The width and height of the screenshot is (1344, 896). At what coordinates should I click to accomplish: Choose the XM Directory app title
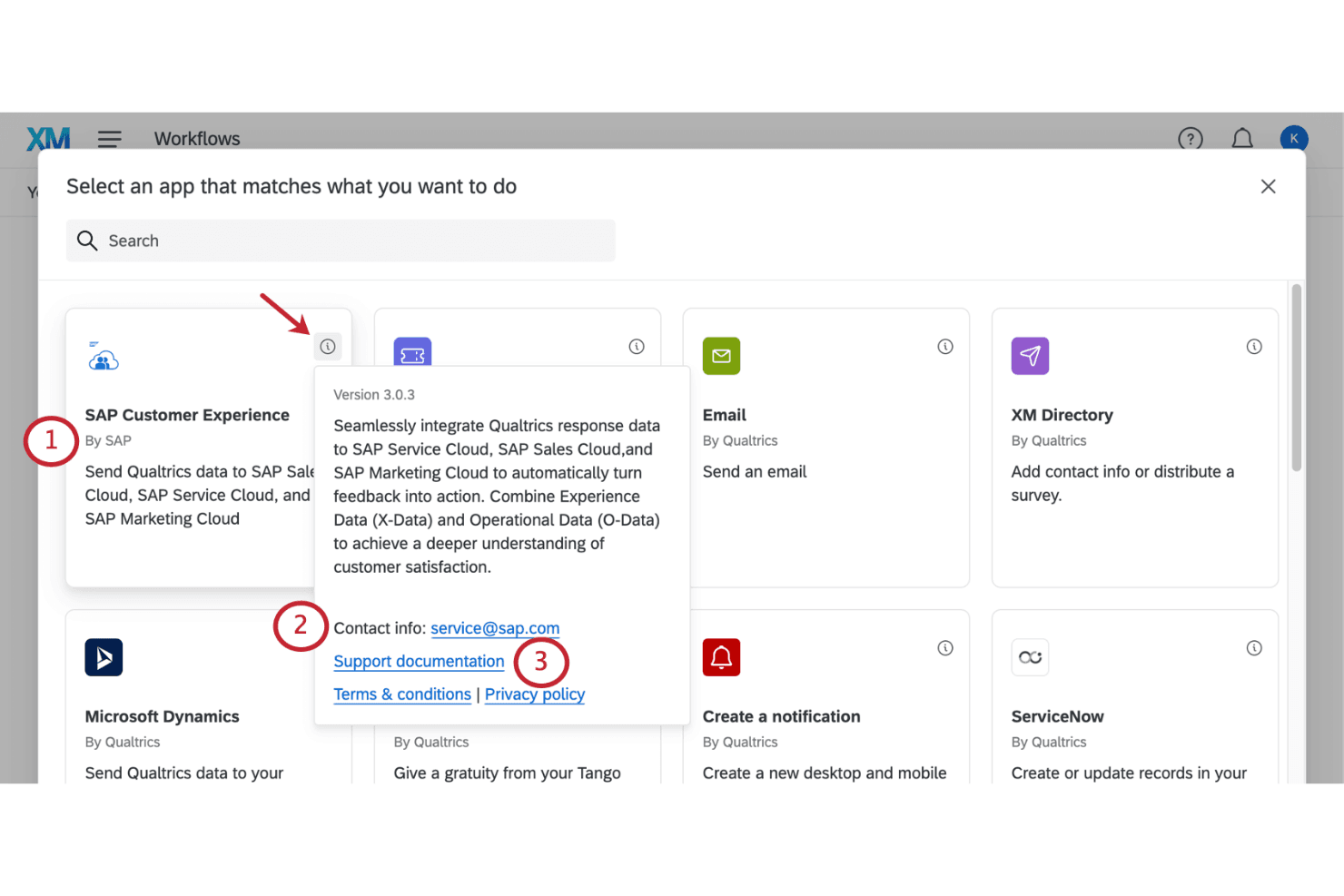point(1062,415)
